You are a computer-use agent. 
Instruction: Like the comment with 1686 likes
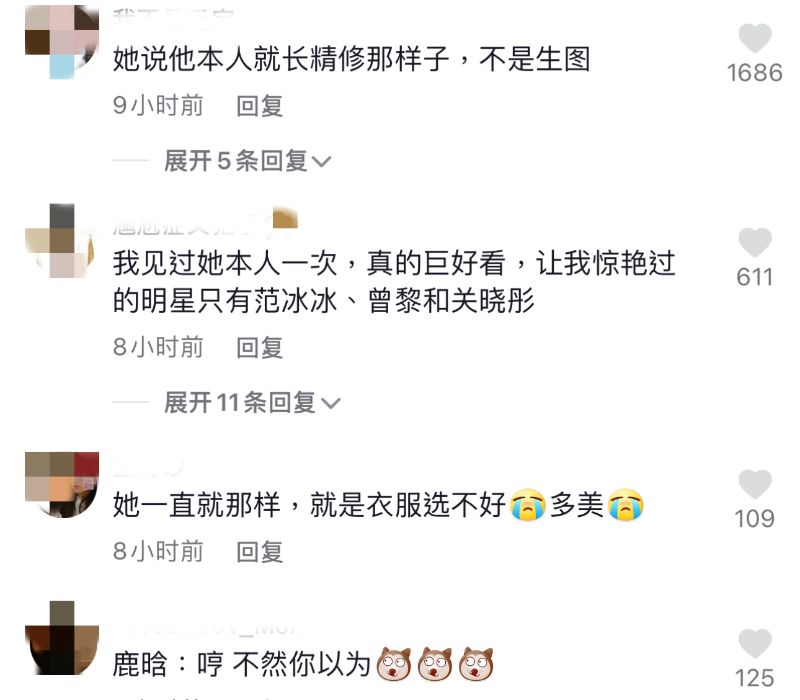[755, 38]
